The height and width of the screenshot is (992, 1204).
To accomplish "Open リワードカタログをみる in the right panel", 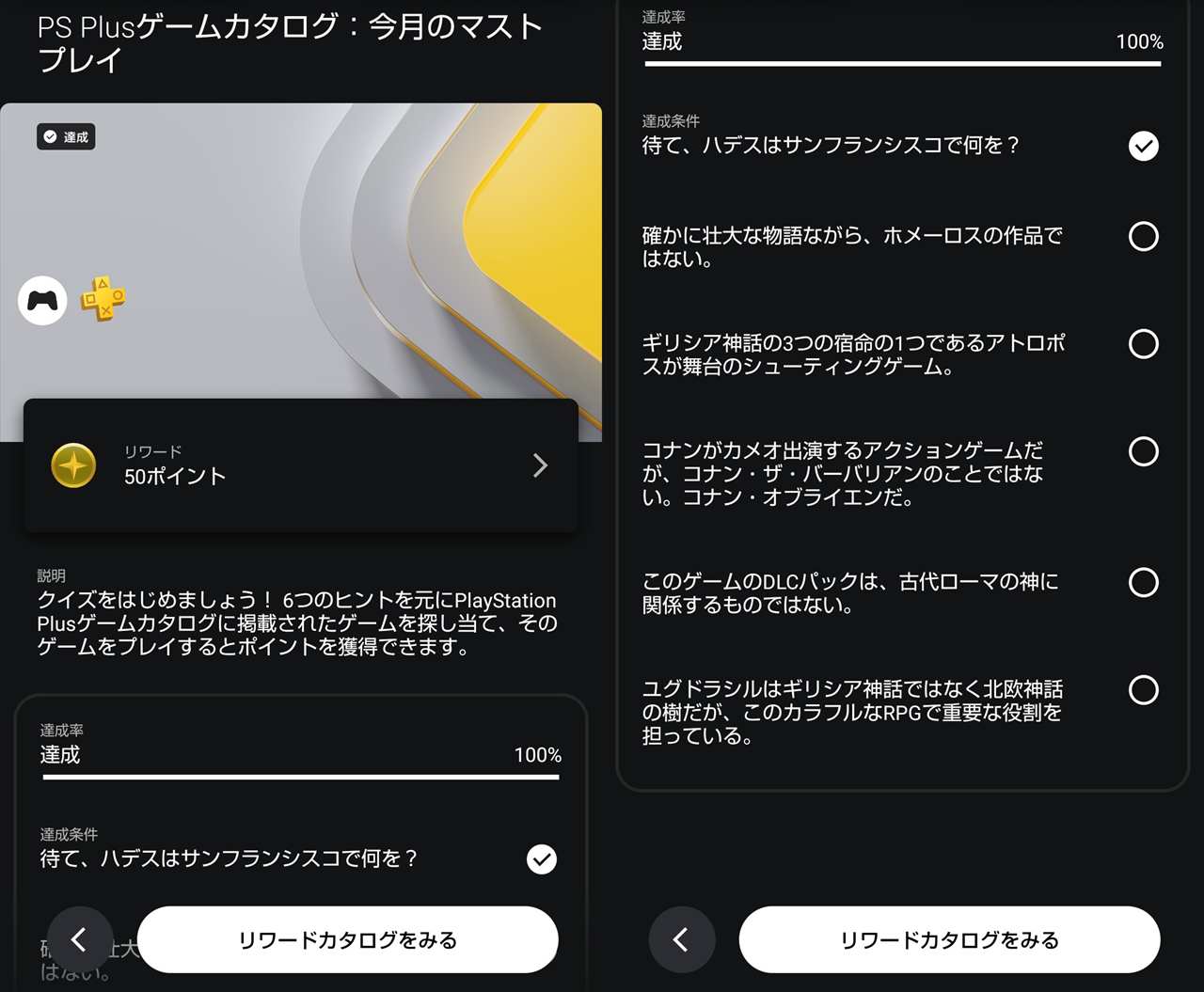I will coord(950,939).
